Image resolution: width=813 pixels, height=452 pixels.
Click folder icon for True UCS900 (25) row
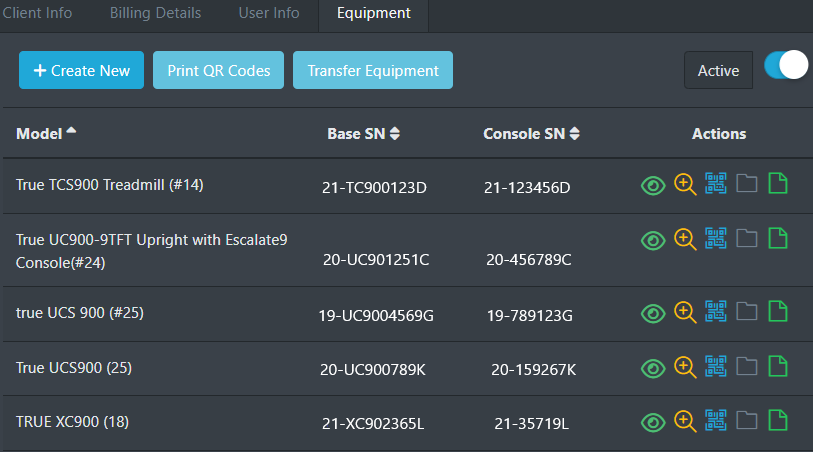click(746, 367)
